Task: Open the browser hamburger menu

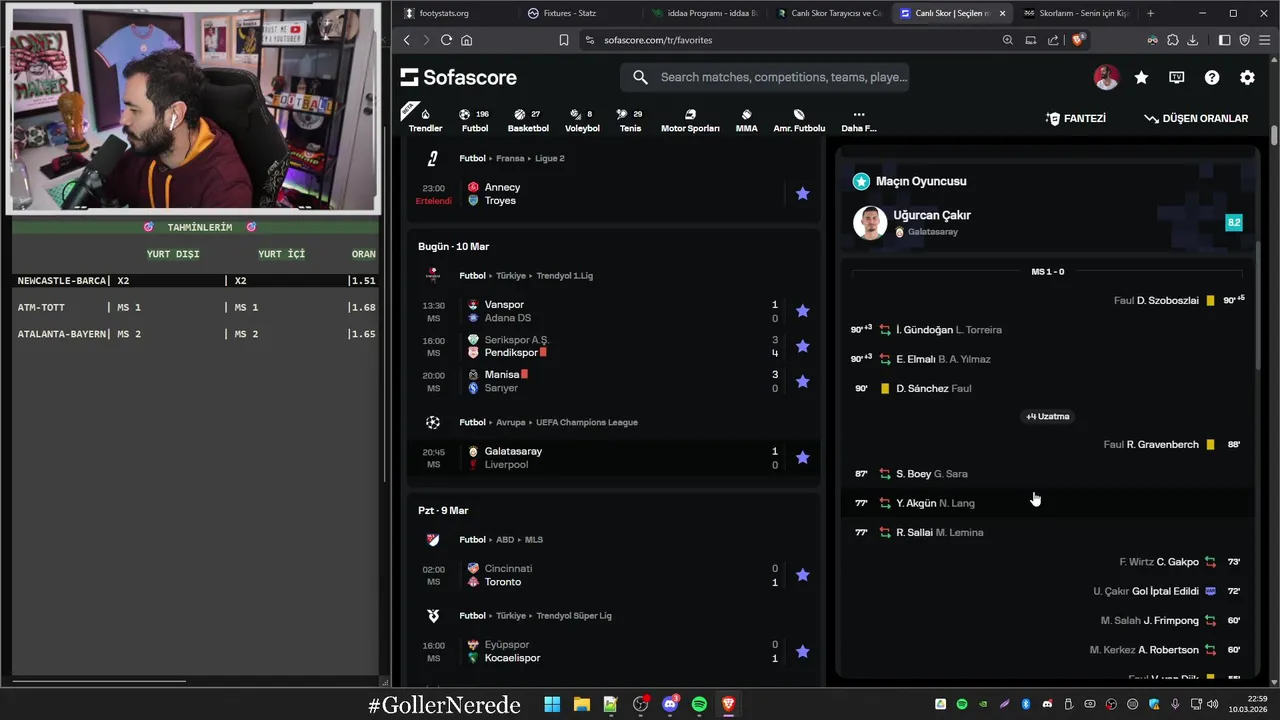Action: point(1264,40)
